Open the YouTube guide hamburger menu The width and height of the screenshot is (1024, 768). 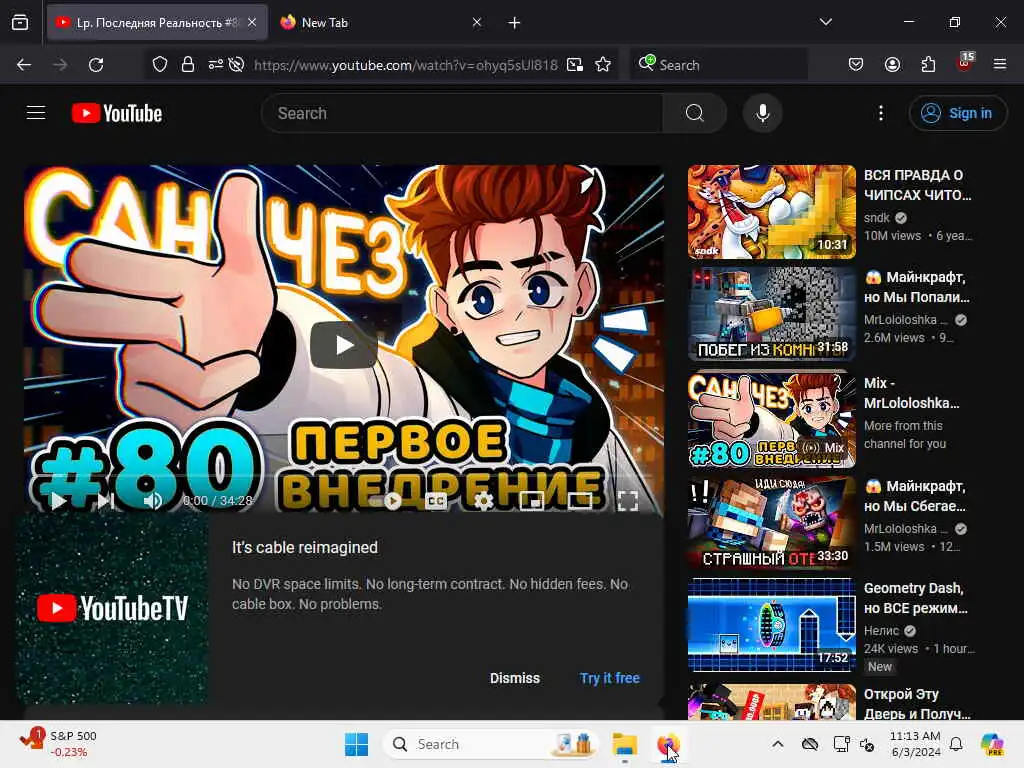click(36, 113)
